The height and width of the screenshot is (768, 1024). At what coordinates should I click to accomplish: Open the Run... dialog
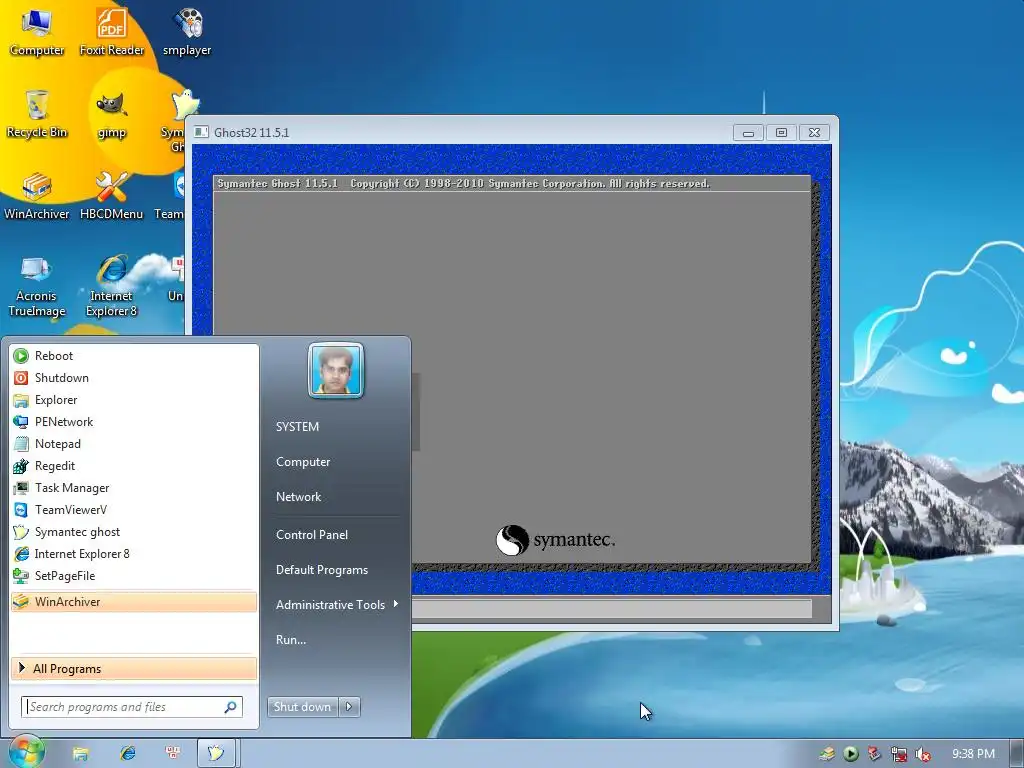(x=291, y=640)
